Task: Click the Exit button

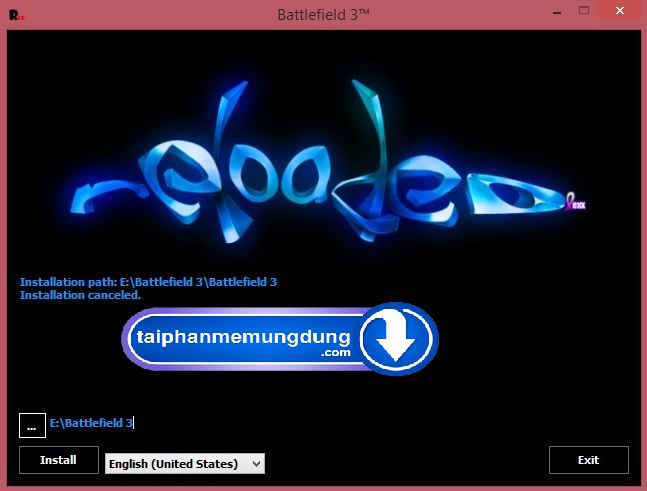Action: pyautogui.click(x=588, y=460)
